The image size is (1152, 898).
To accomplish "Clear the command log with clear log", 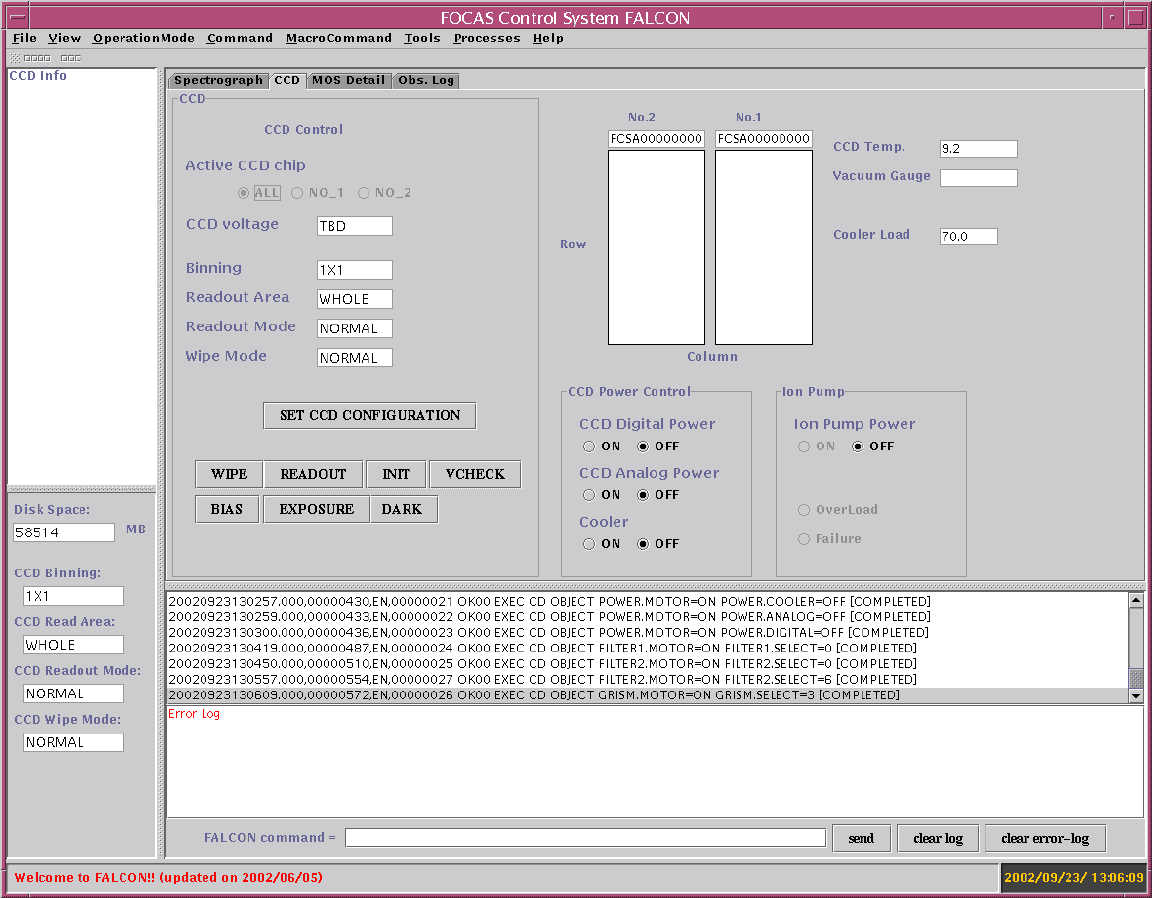I will coord(937,837).
